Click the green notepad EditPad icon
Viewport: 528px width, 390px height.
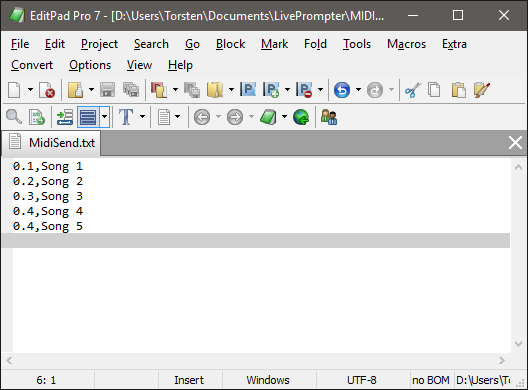(268, 117)
